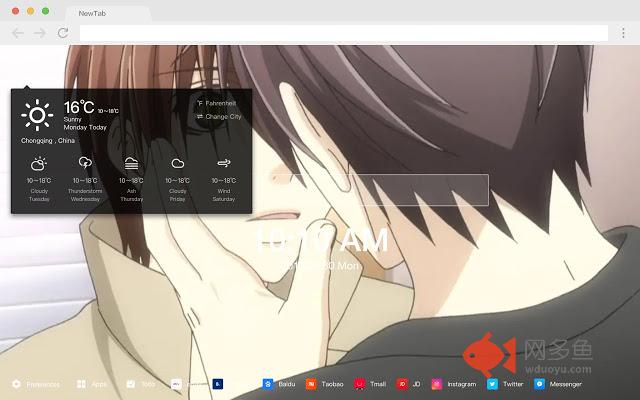Click the Chongqing, China location text
The image size is (640, 400).
click(48, 140)
